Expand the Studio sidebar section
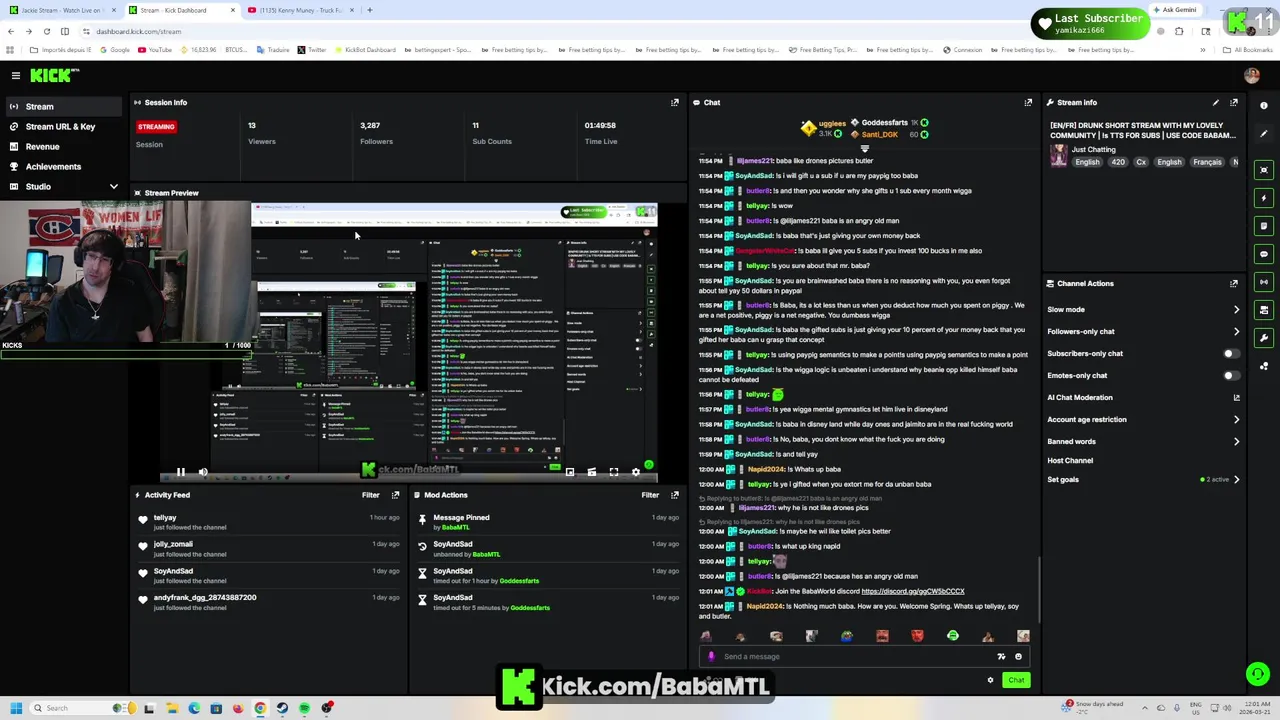1280x720 pixels. pyautogui.click(x=113, y=186)
